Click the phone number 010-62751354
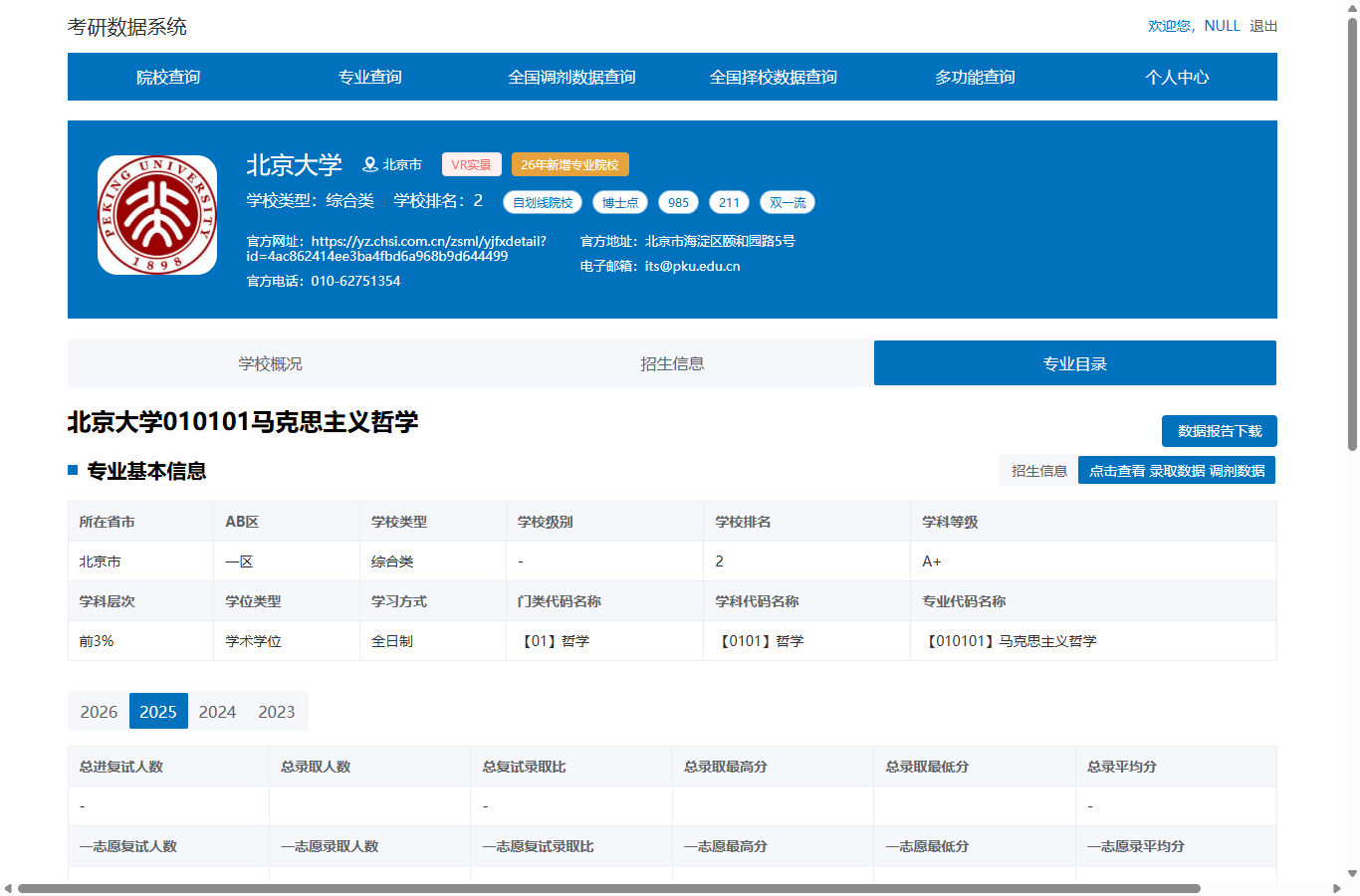Image resolution: width=1360 pixels, height=896 pixels. coord(355,281)
